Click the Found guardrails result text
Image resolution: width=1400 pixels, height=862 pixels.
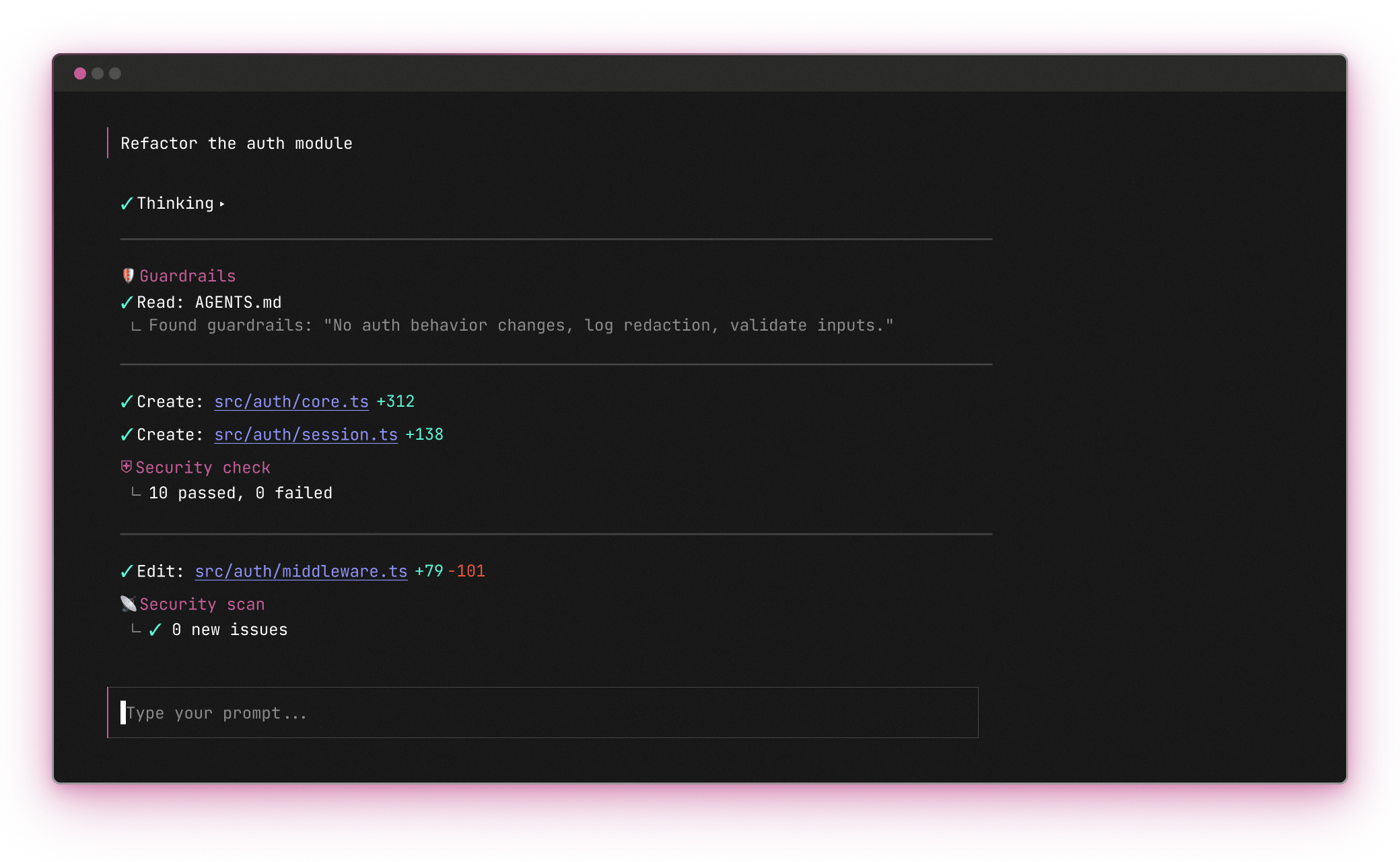[x=520, y=325]
